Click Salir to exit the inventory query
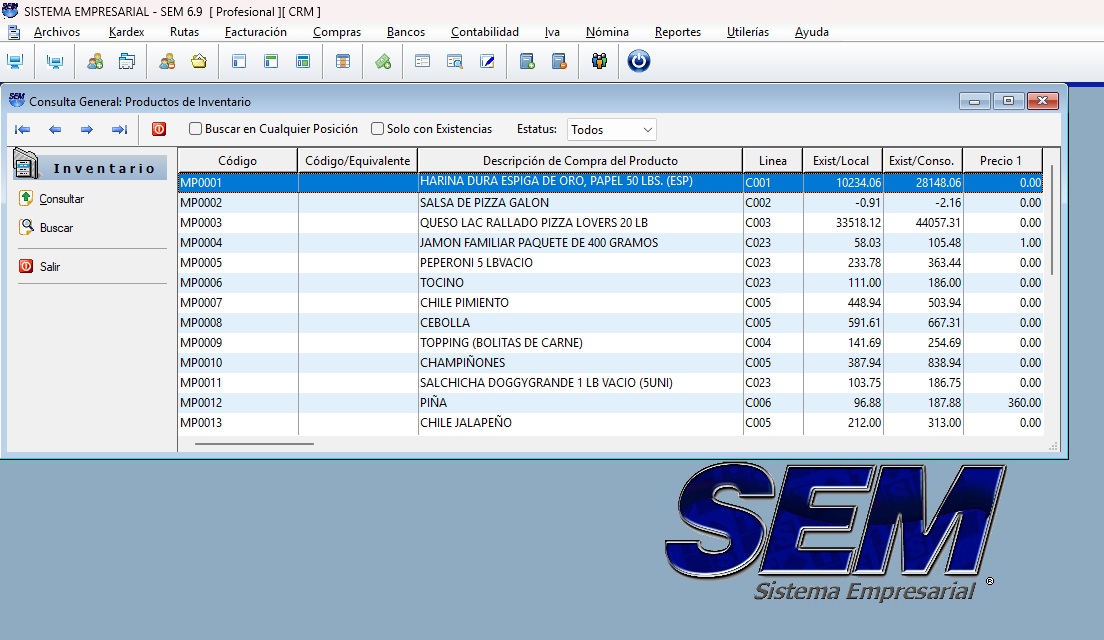The height and width of the screenshot is (640, 1104). tap(49, 266)
